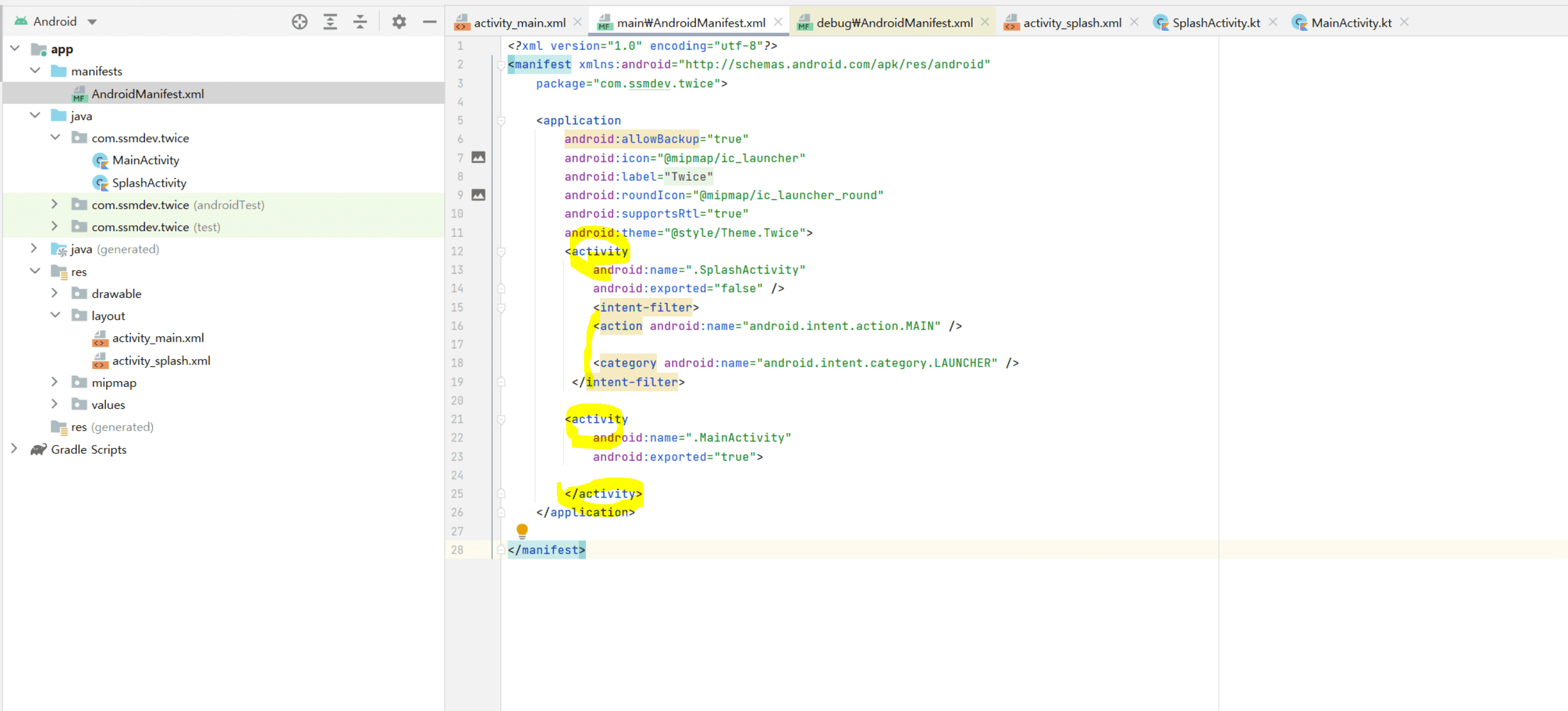Image resolution: width=1568 pixels, height=711 pixels.
Task: Open activity_main.xml in the layout folder
Action: point(158,338)
